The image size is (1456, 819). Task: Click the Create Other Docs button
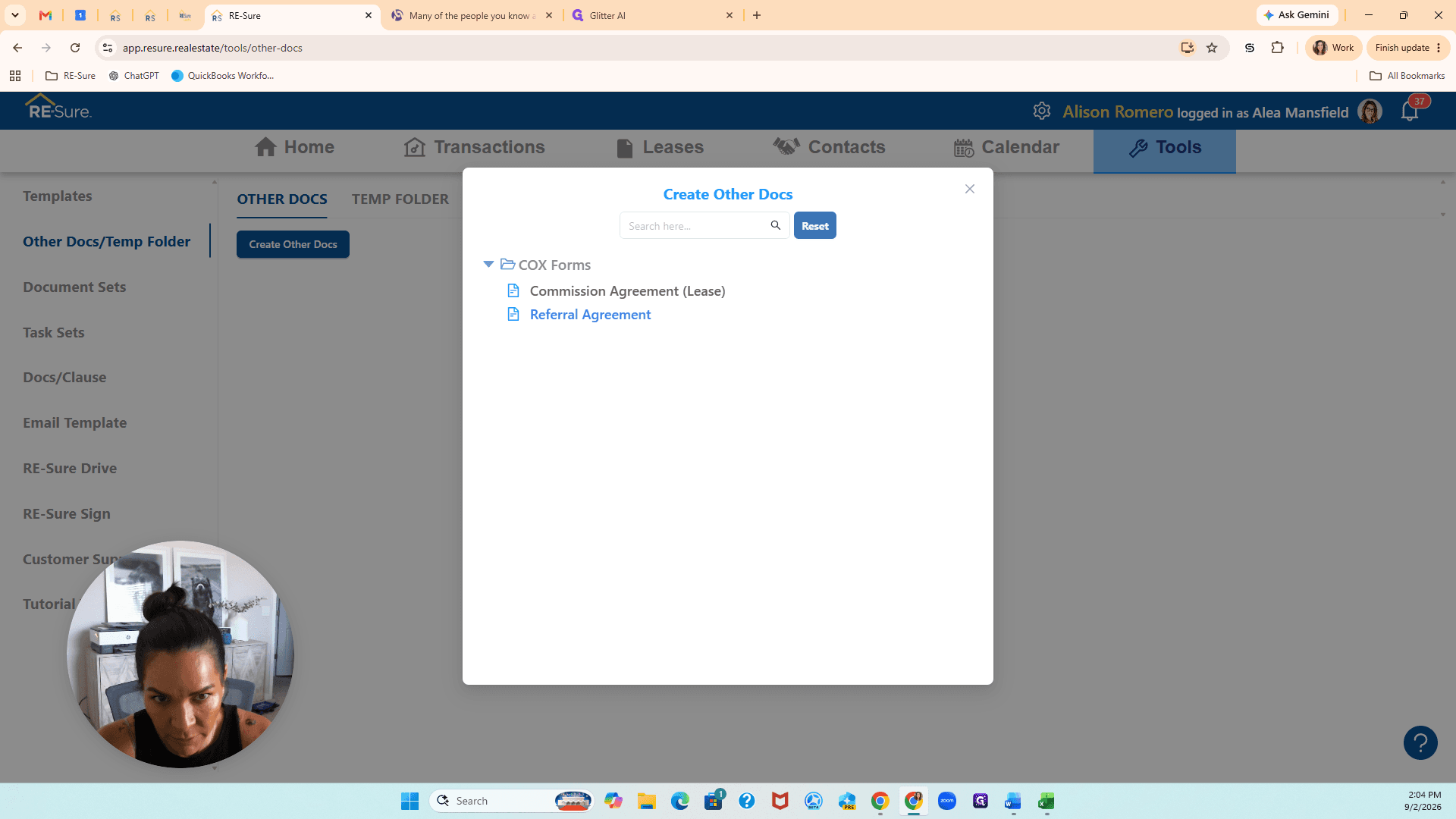coord(293,244)
